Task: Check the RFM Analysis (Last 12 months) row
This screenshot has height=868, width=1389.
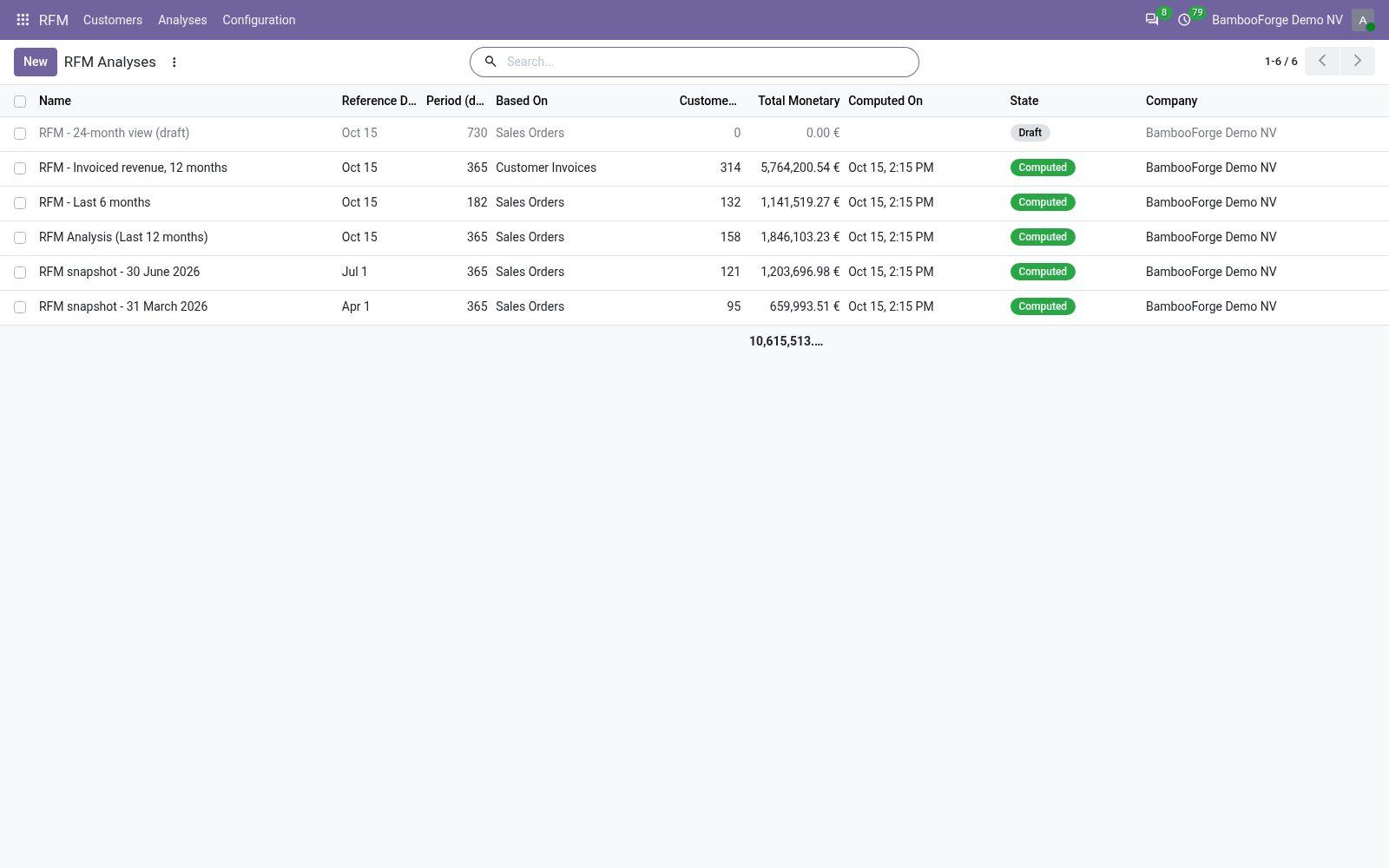Action: [x=20, y=238]
